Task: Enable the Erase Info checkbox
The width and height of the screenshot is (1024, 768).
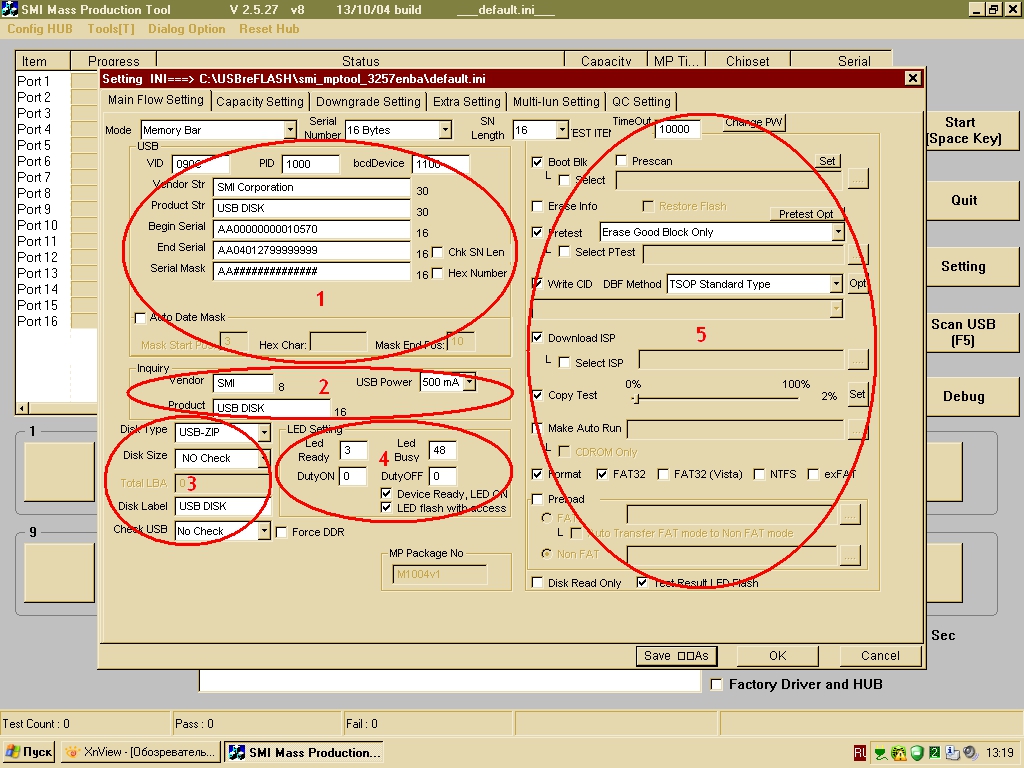Action: click(537, 206)
